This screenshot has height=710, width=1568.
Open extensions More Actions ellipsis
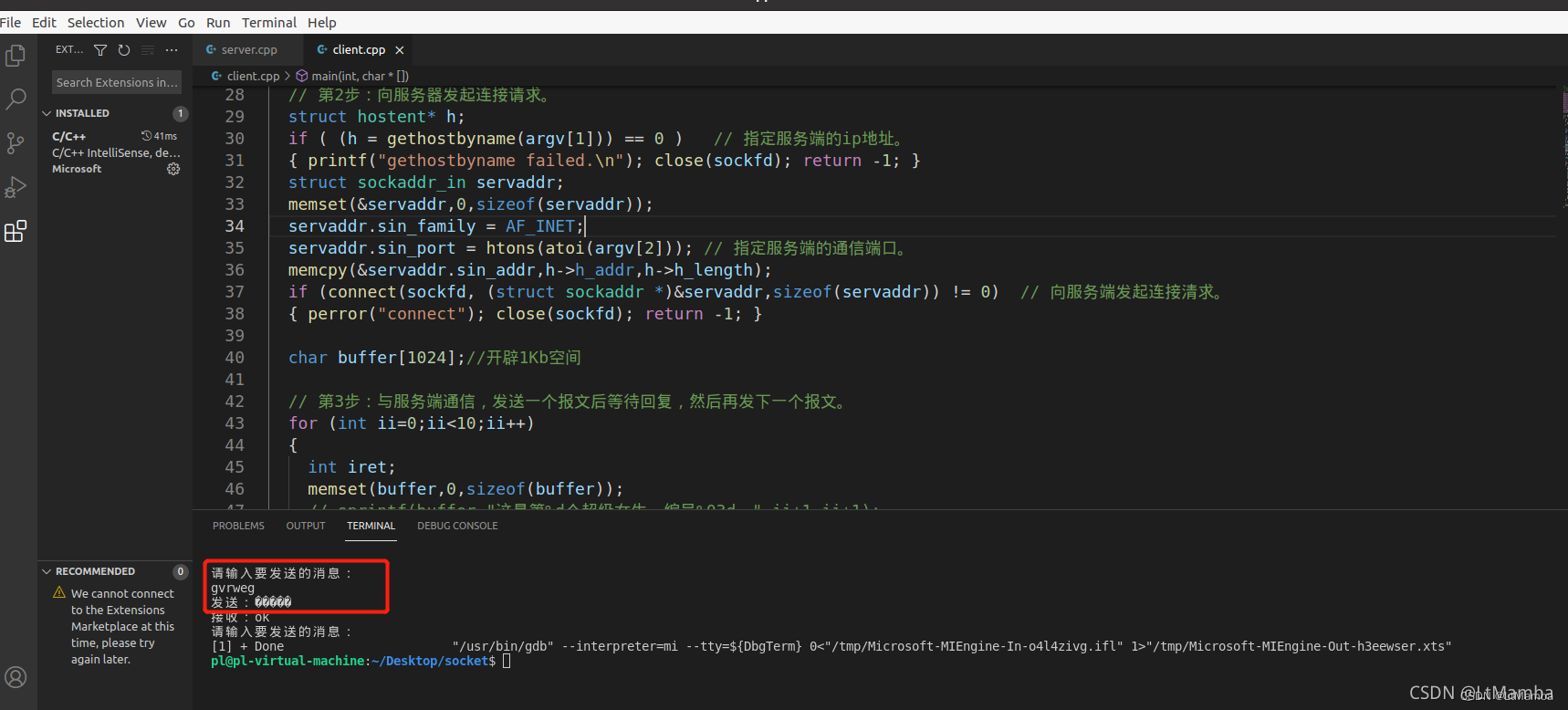[x=172, y=50]
